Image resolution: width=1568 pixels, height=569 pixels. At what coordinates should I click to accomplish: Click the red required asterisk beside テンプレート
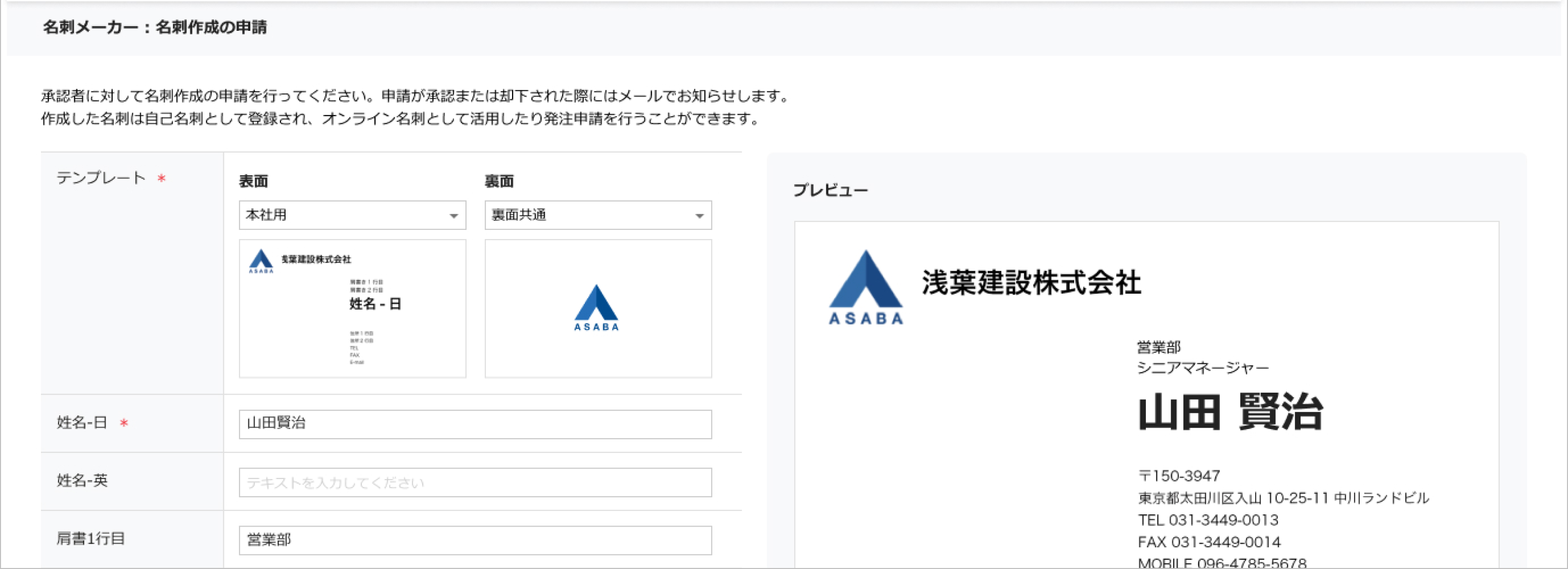point(161,179)
